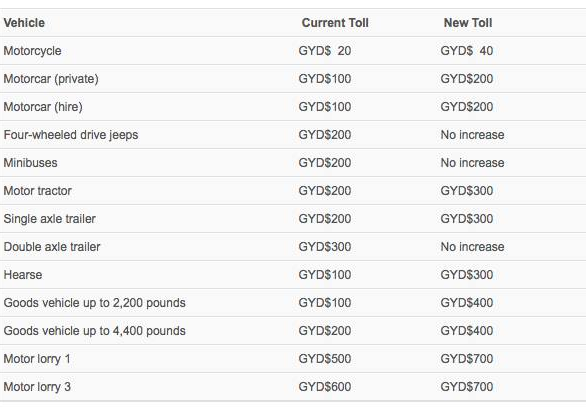
Task: Select the Motorcar (hire) cell
Action: (43, 107)
